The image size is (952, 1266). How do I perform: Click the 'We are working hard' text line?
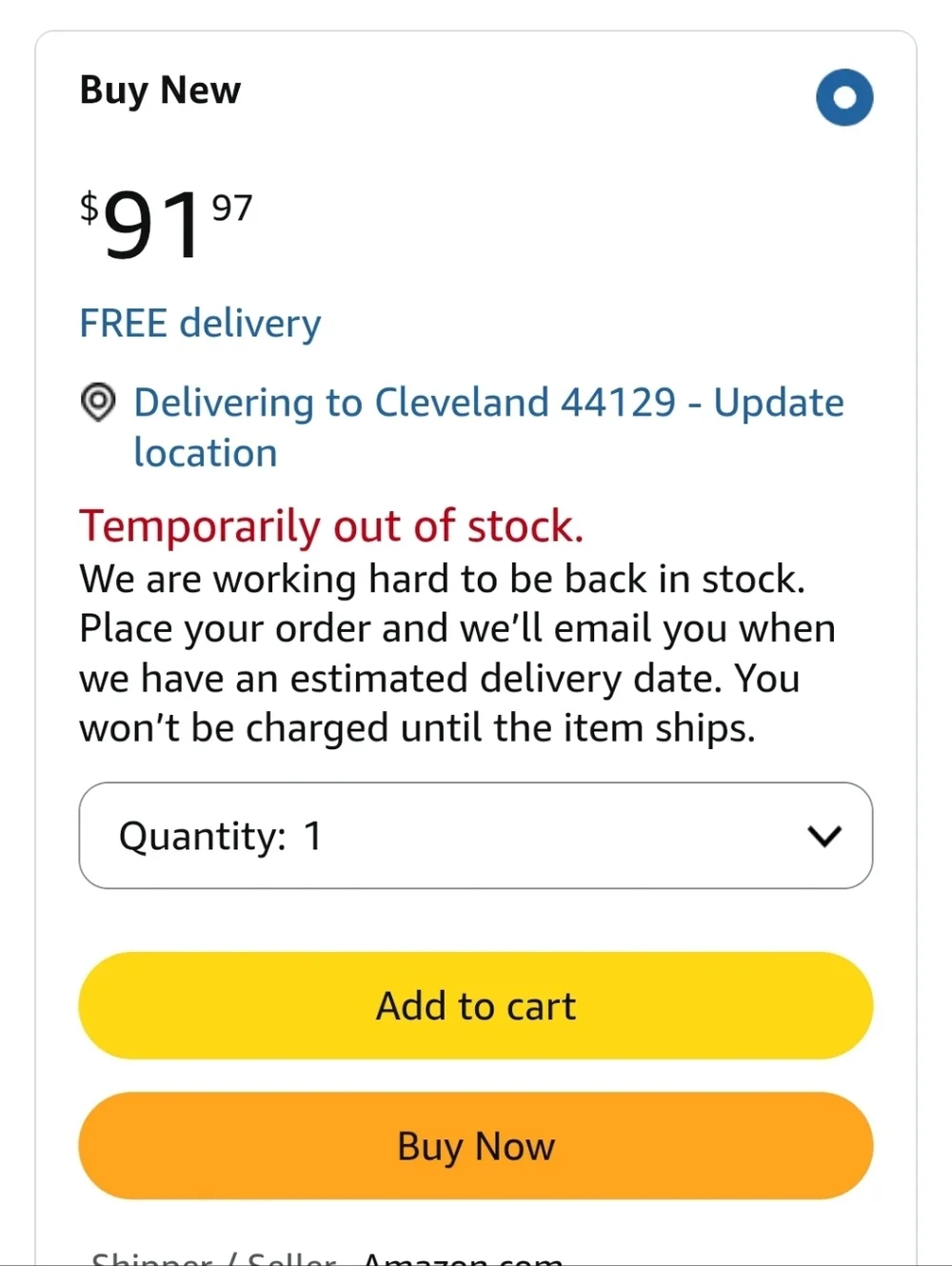(x=443, y=579)
